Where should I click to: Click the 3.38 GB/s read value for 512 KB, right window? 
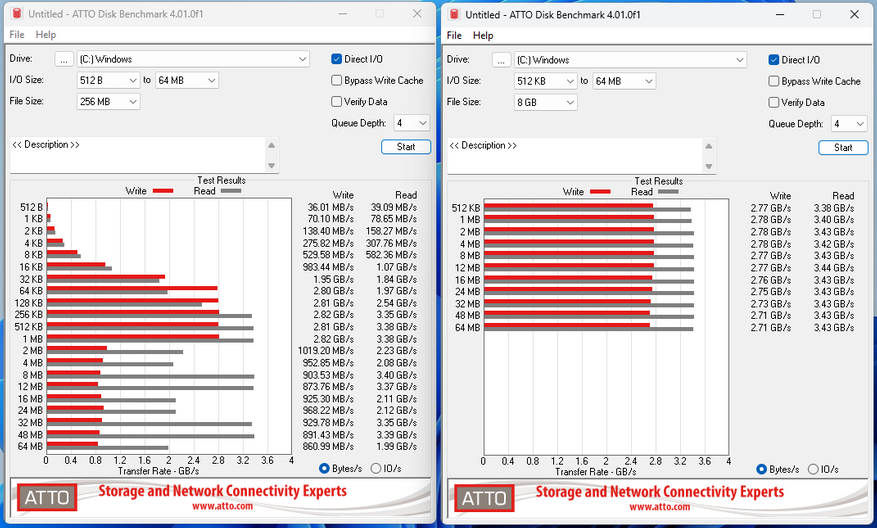[x=834, y=209]
